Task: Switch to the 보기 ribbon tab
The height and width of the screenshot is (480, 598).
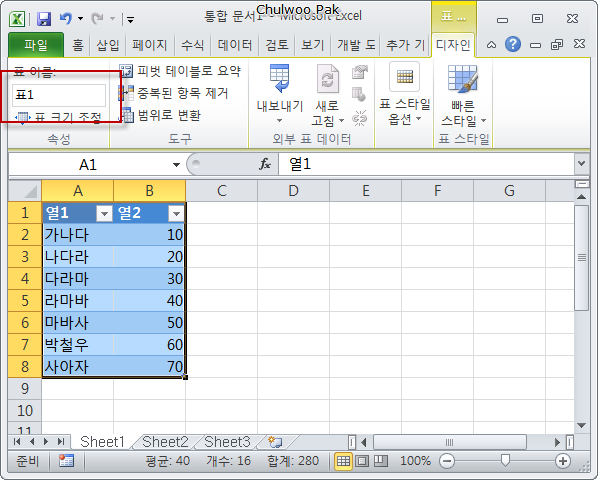Action: coord(312,45)
